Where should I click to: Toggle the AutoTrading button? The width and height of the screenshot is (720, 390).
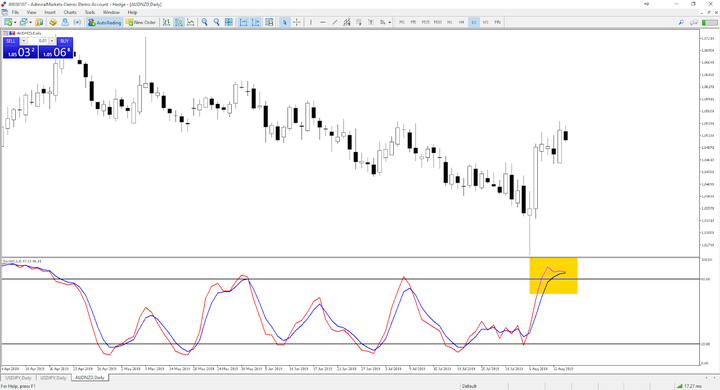(x=105, y=22)
